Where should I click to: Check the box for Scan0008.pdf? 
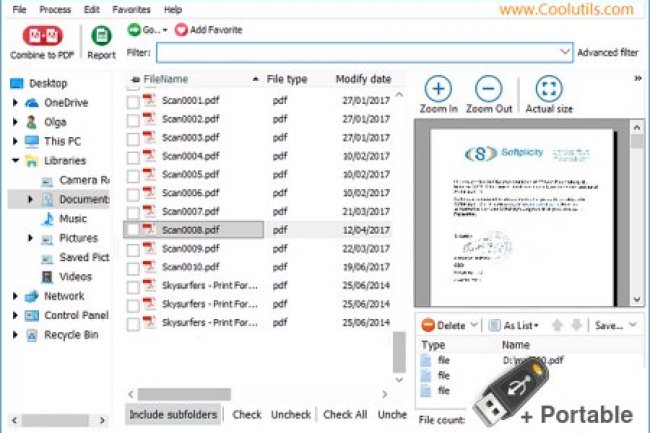coord(133,230)
